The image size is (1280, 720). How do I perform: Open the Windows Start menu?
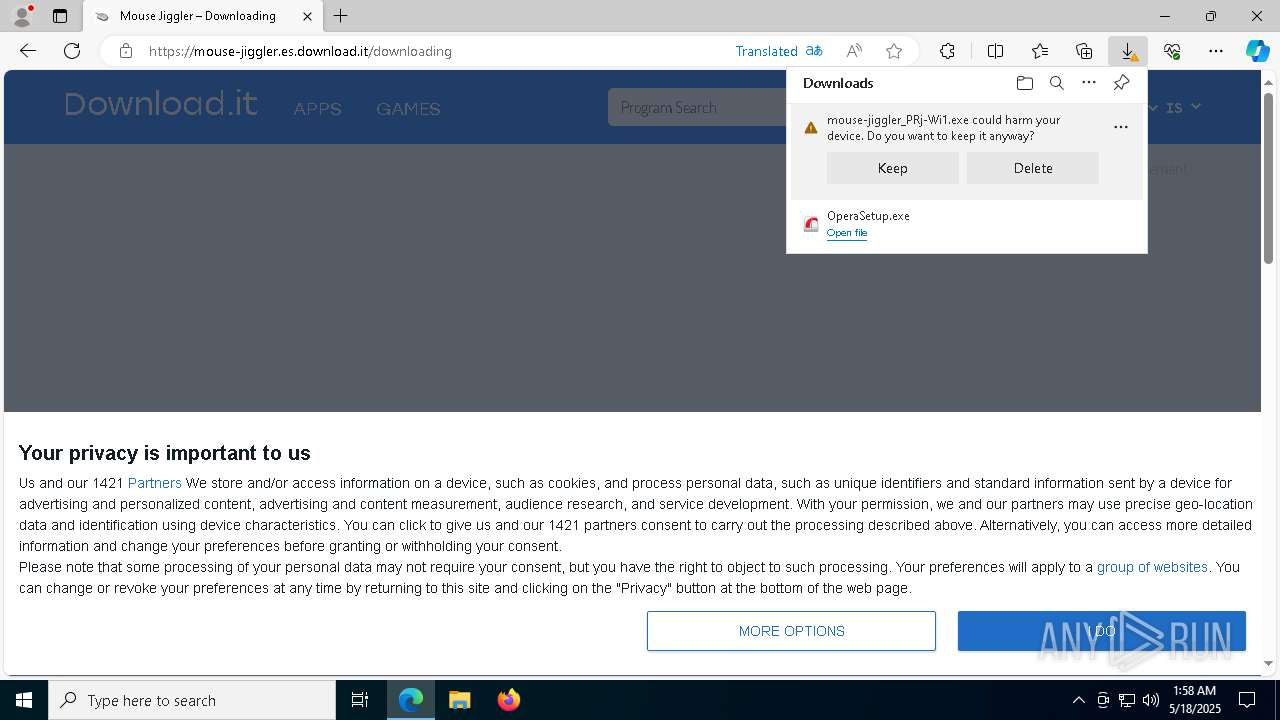point(24,700)
